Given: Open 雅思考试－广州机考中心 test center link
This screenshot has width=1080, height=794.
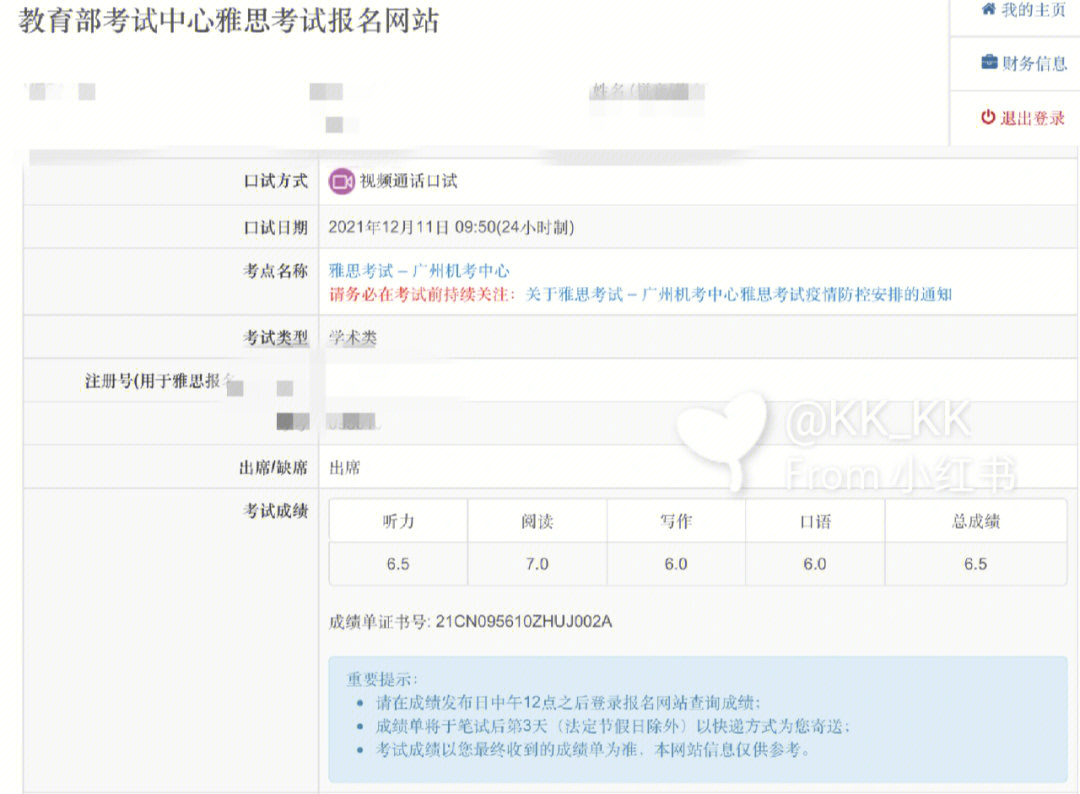Looking at the screenshot, I should point(419,271).
